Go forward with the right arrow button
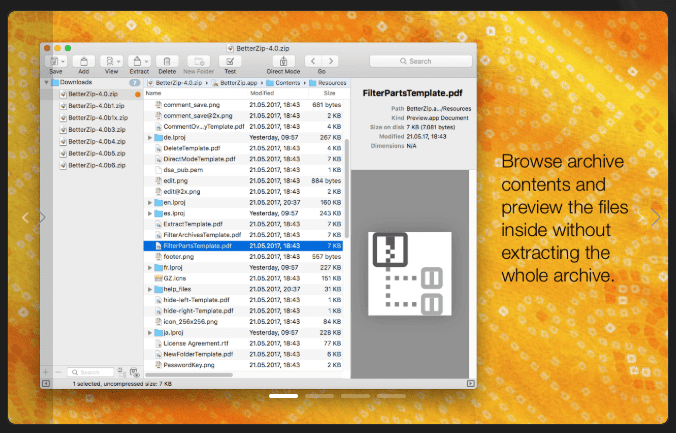This screenshot has width=676, height=433. 330,61
